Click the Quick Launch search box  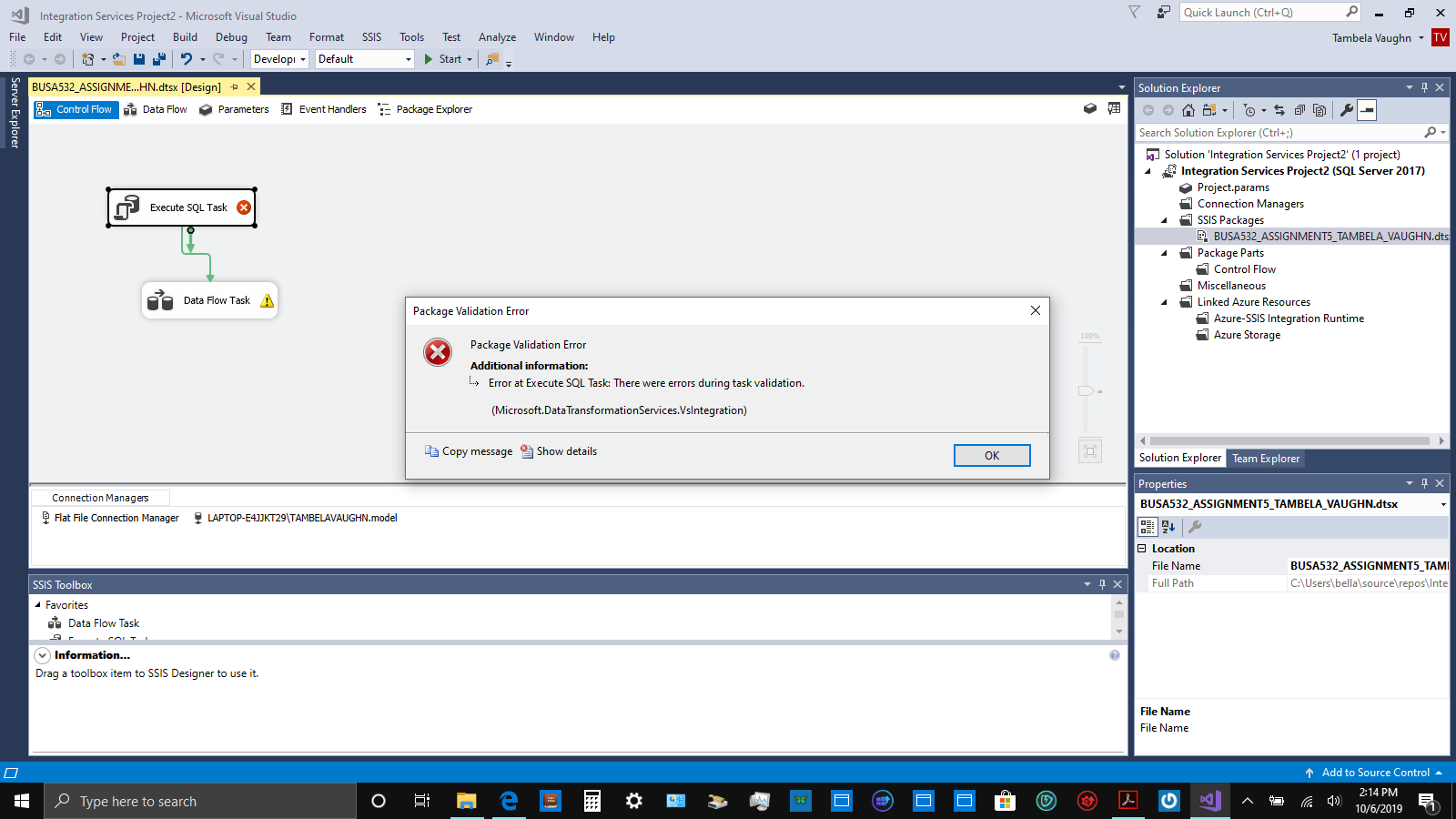click(x=1262, y=12)
